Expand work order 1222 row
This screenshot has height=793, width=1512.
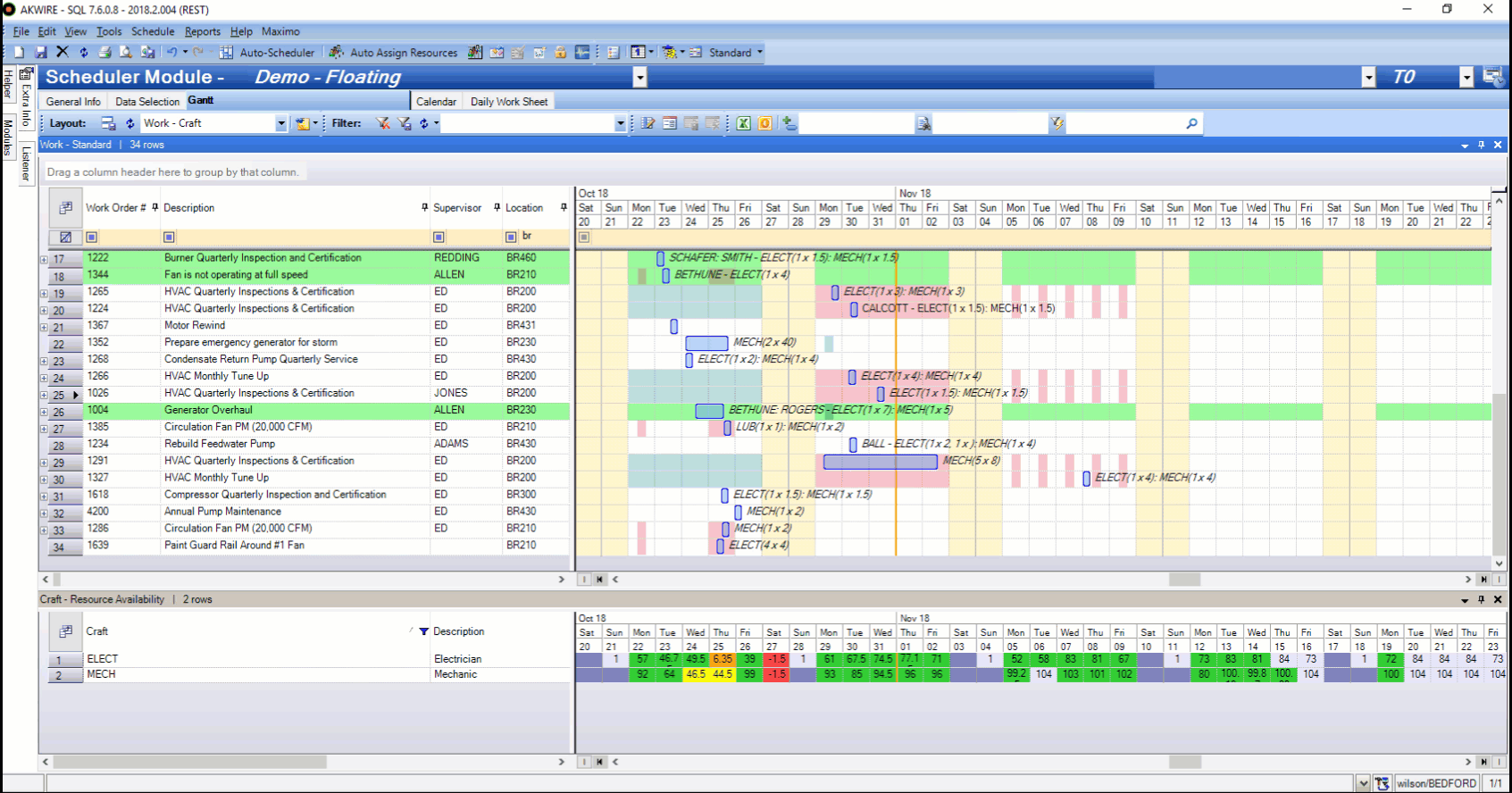pos(44,260)
